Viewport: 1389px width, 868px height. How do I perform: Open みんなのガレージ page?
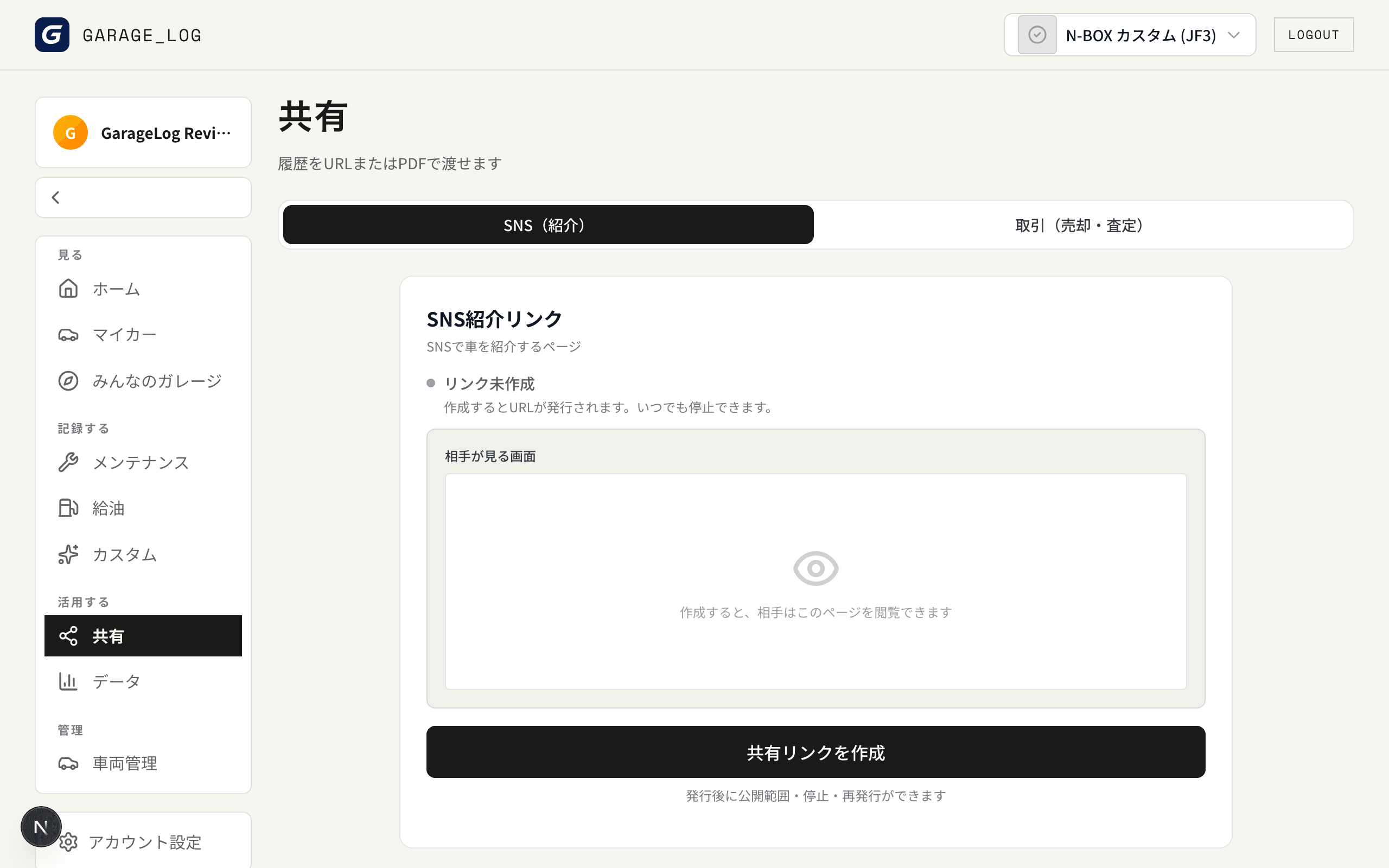pyautogui.click(x=143, y=381)
